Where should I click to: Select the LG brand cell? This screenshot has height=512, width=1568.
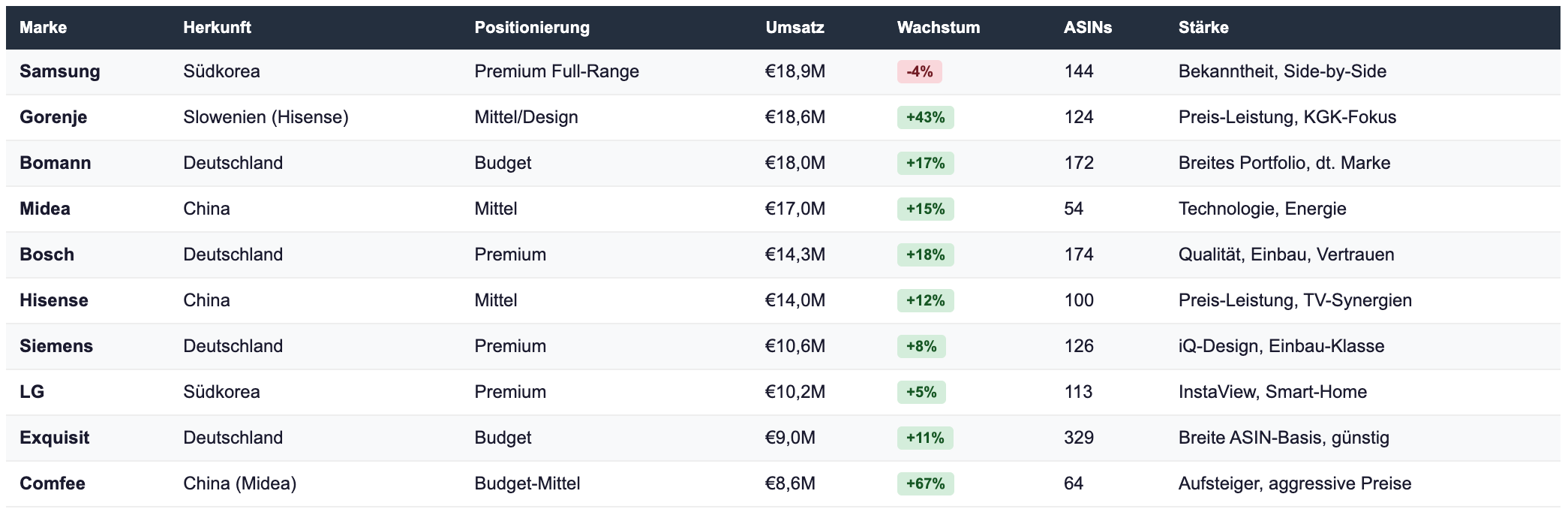32,392
